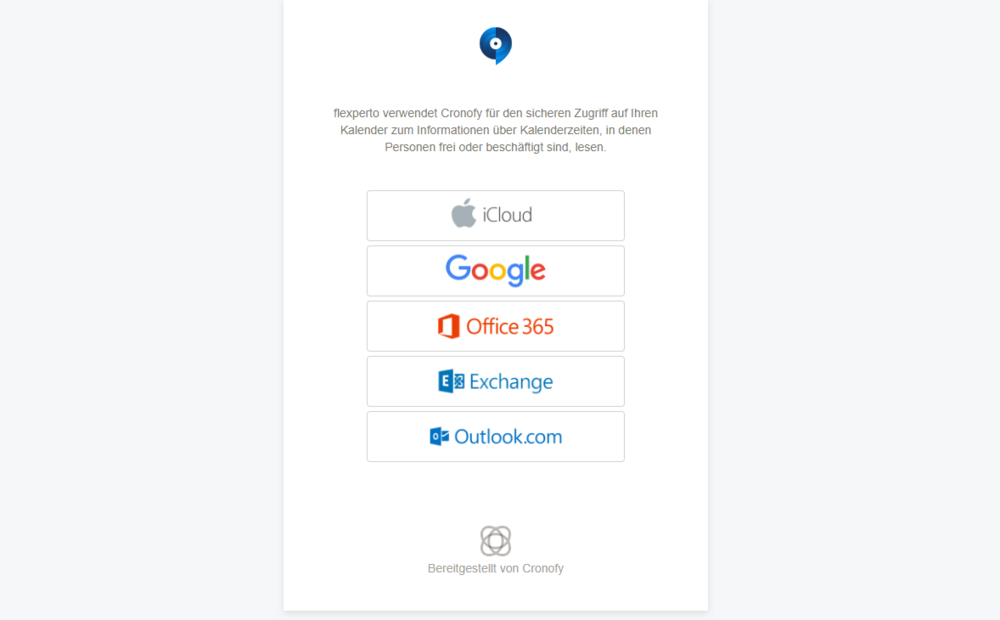Choose iCloud calendar provider
The width and height of the screenshot is (1000, 620).
(x=496, y=216)
